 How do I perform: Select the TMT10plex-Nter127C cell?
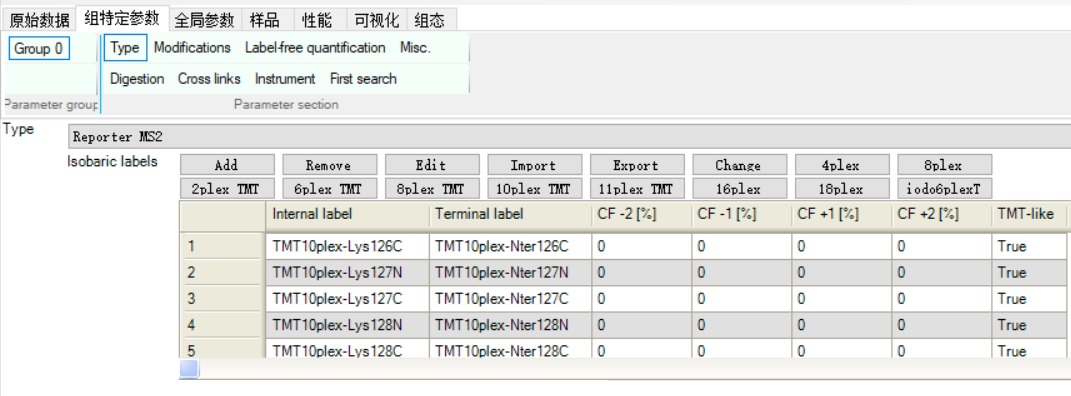pyautogui.click(x=511, y=299)
